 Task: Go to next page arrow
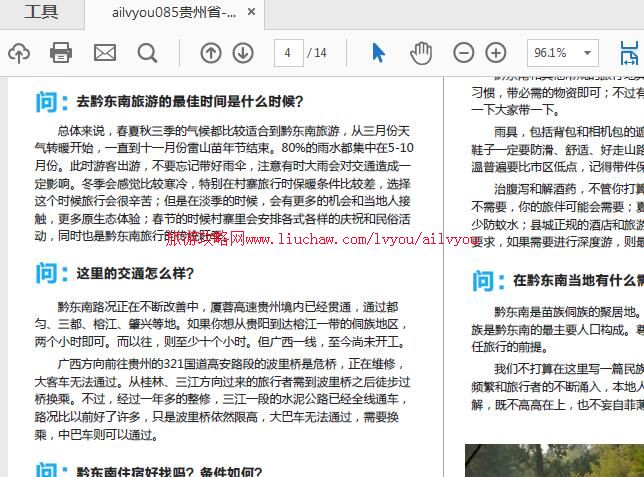[243, 53]
